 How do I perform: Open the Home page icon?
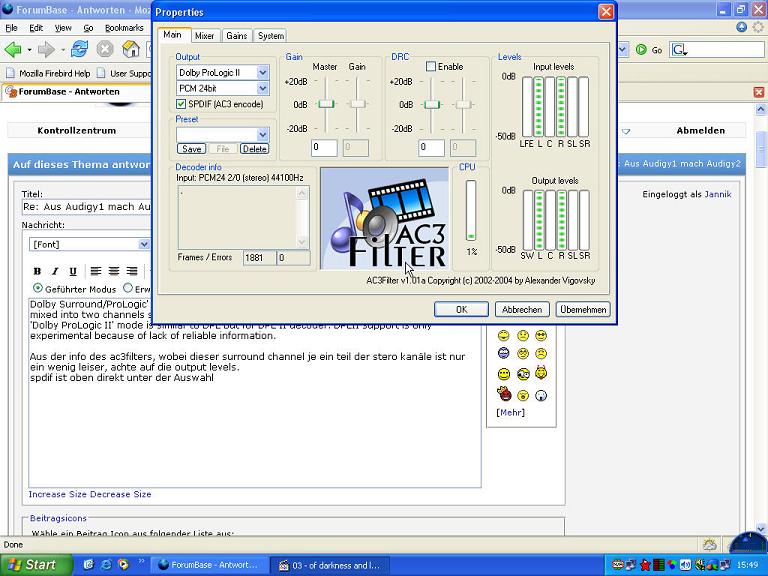click(x=131, y=49)
